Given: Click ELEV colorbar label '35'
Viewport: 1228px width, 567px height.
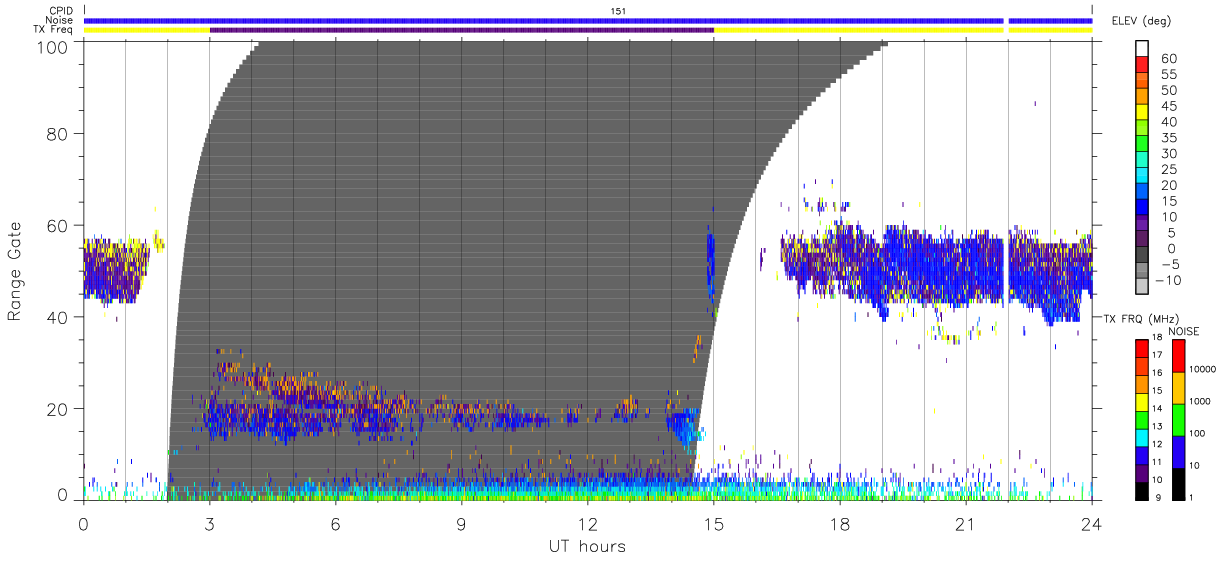Looking at the screenshot, I should point(1168,138).
